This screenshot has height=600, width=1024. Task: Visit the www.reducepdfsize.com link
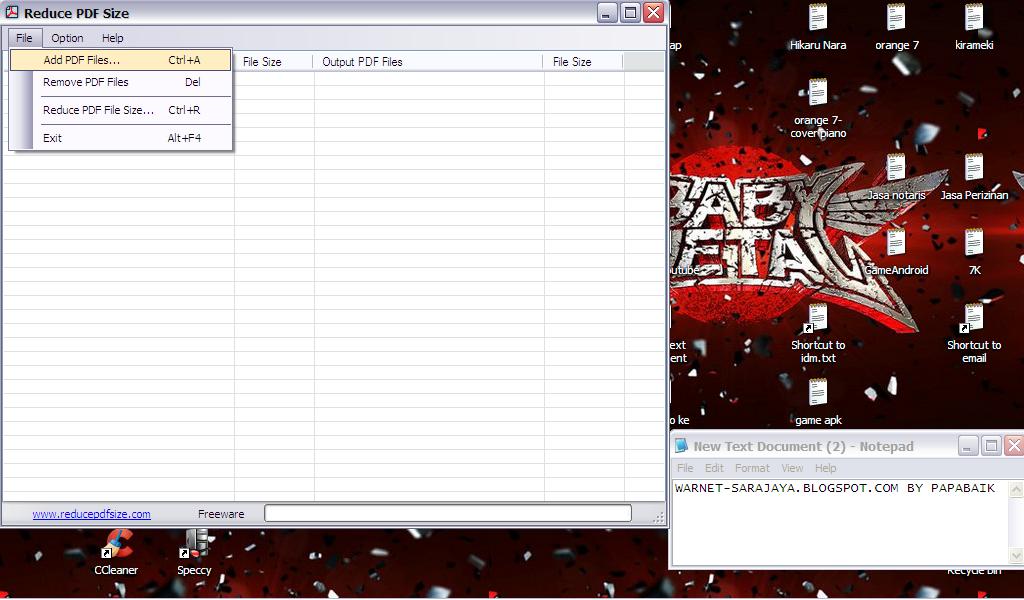coord(91,514)
